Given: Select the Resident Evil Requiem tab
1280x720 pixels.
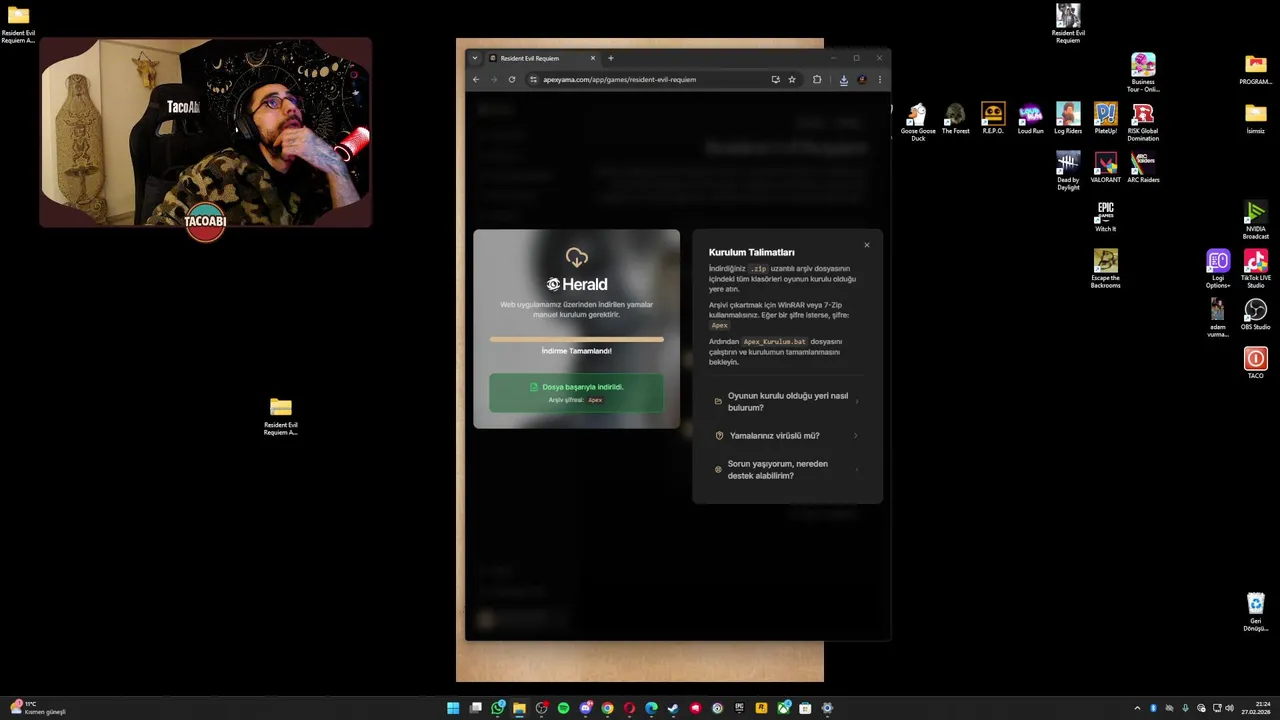Looking at the screenshot, I should click(543, 58).
